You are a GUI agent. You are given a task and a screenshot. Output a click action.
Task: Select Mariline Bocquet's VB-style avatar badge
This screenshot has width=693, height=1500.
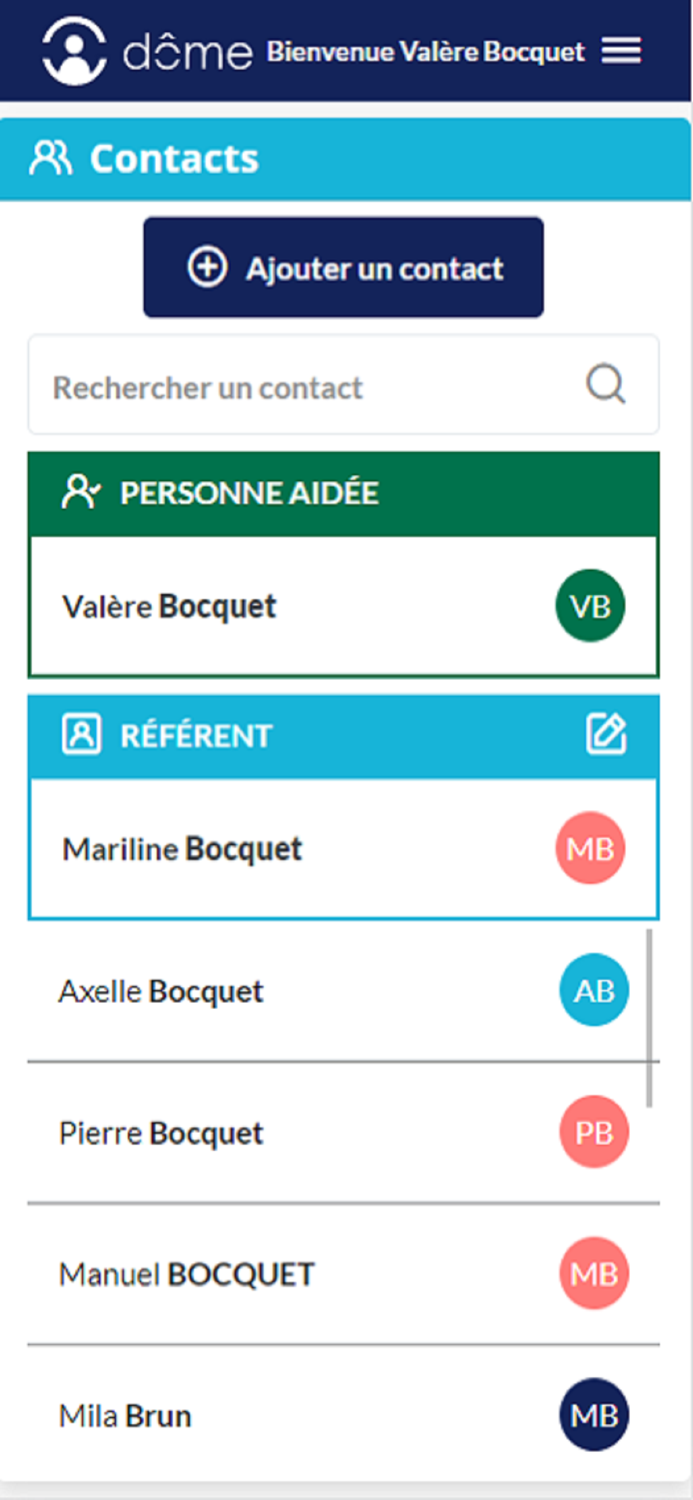pos(590,848)
